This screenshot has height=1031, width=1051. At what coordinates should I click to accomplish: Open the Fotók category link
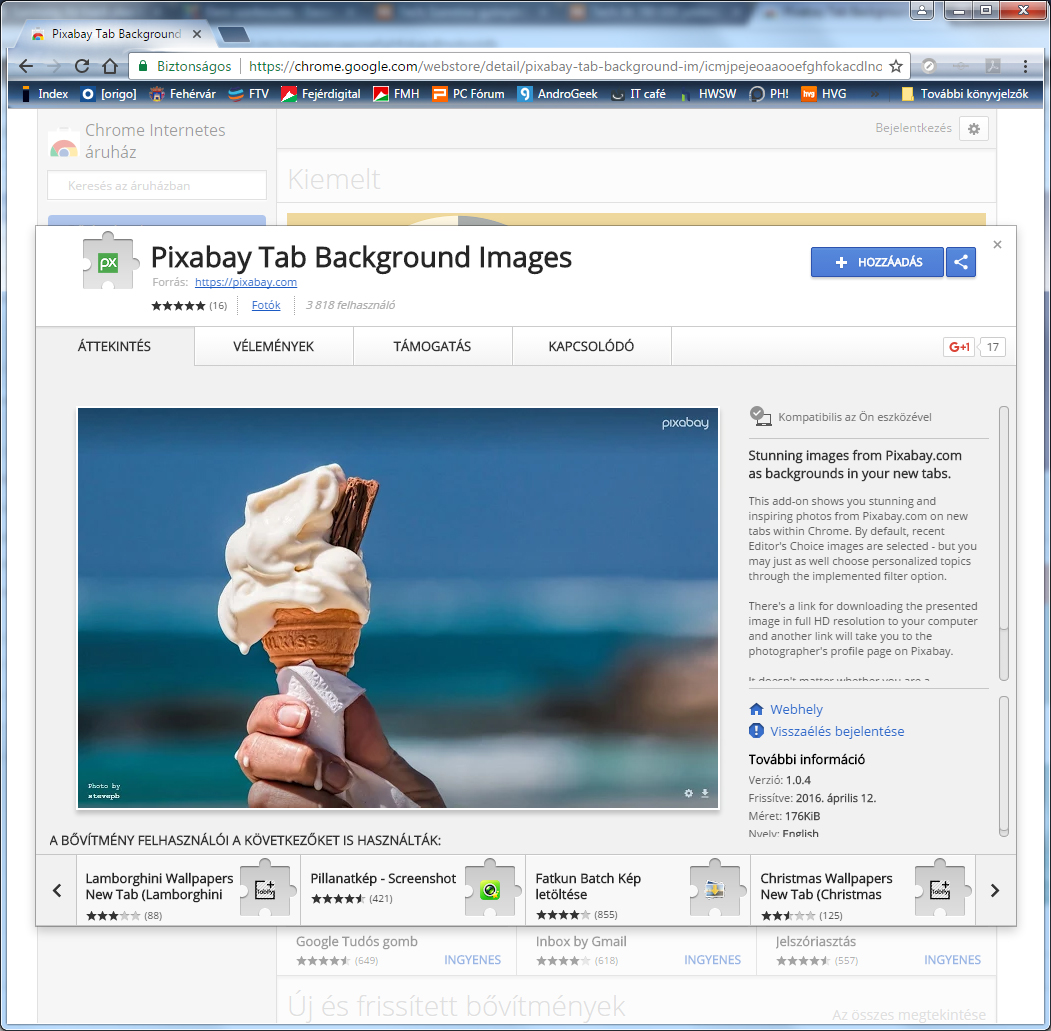click(x=265, y=305)
